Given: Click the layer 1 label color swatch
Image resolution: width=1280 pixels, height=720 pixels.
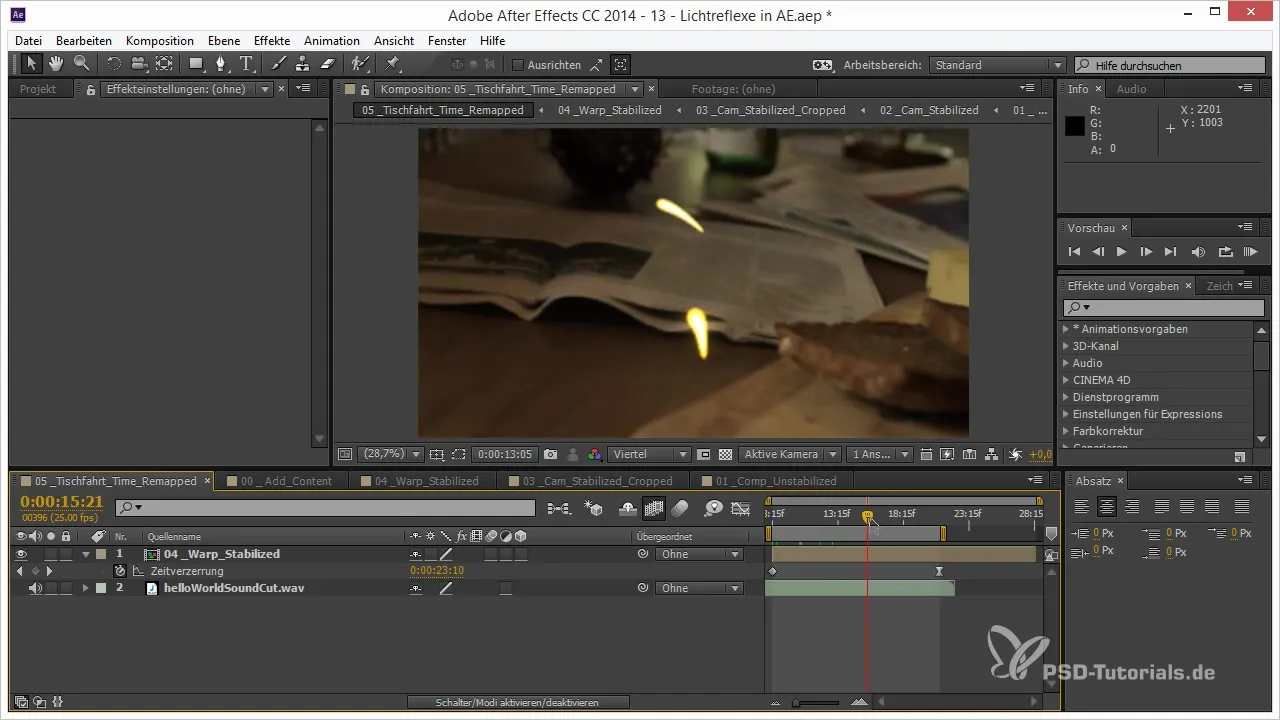Looking at the screenshot, I should pos(101,554).
